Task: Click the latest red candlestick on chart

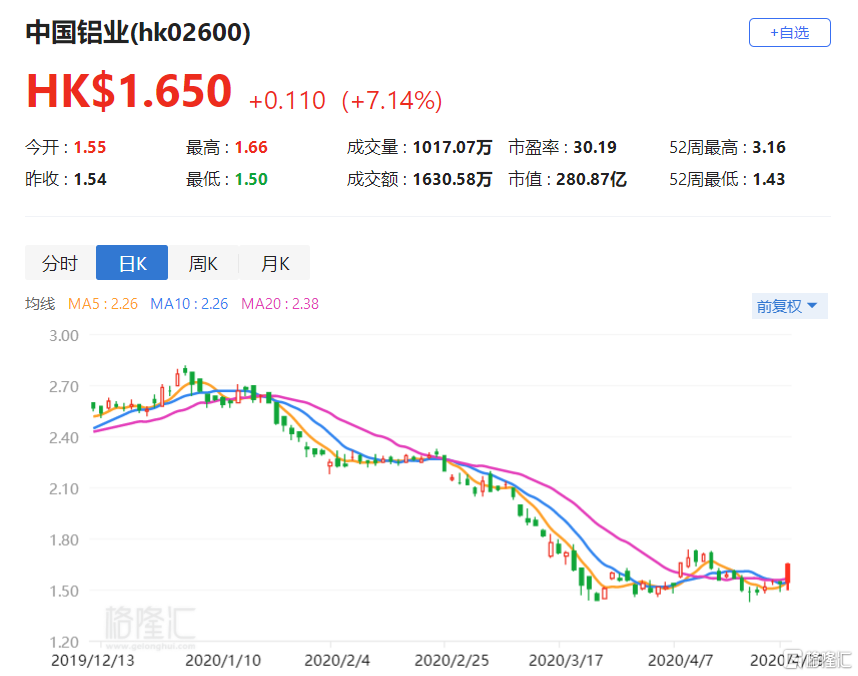Action: pos(788,574)
